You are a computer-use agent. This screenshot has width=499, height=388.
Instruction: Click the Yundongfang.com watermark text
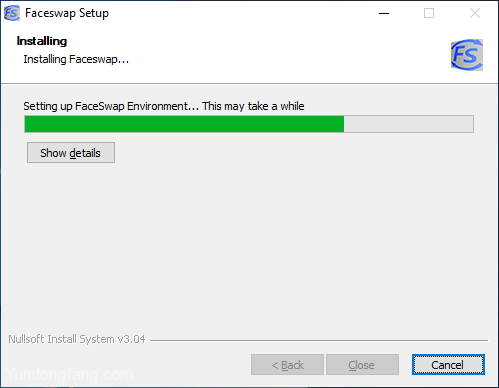[69, 375]
